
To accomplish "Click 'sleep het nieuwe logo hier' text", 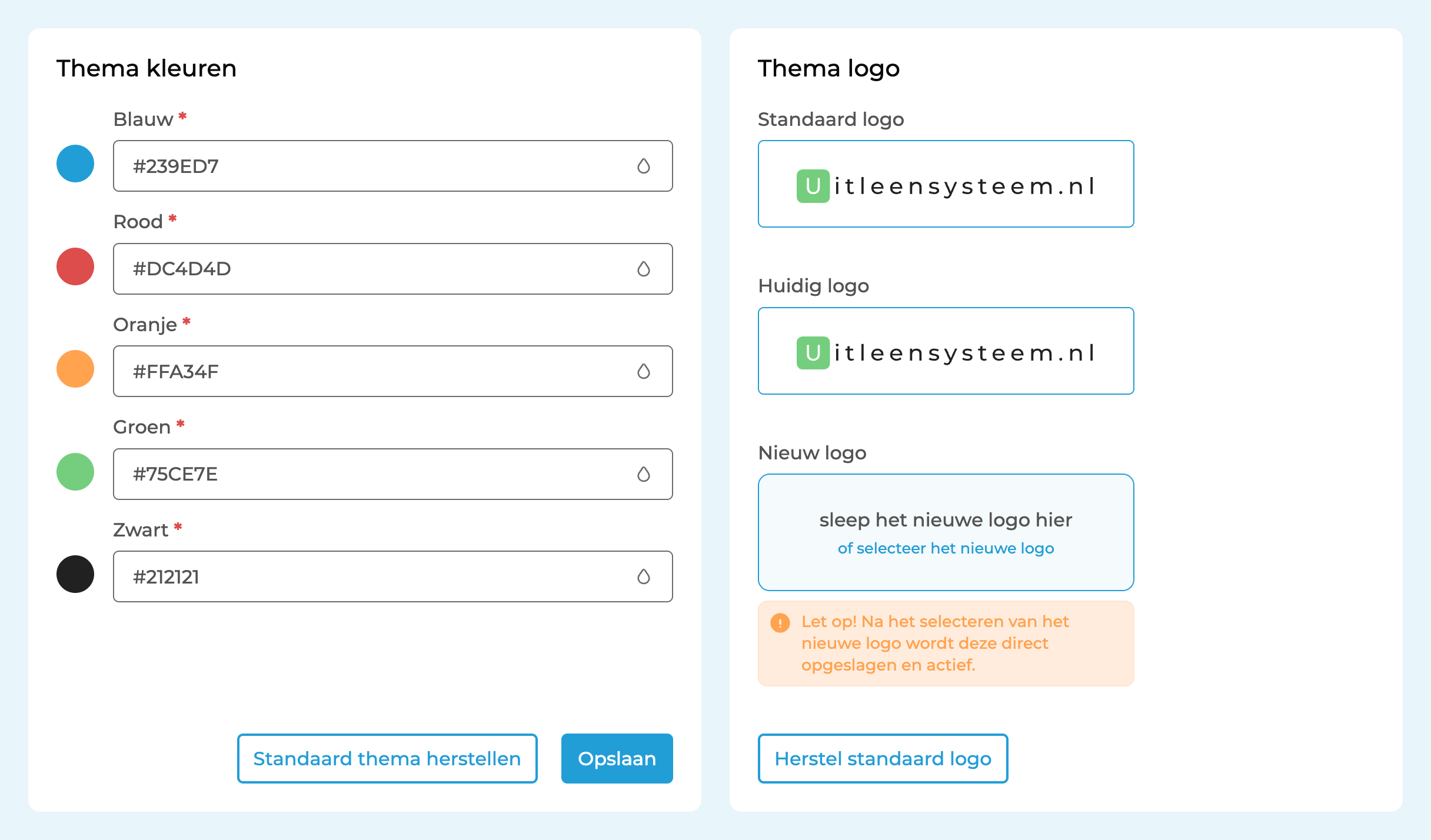I will click(946, 520).
